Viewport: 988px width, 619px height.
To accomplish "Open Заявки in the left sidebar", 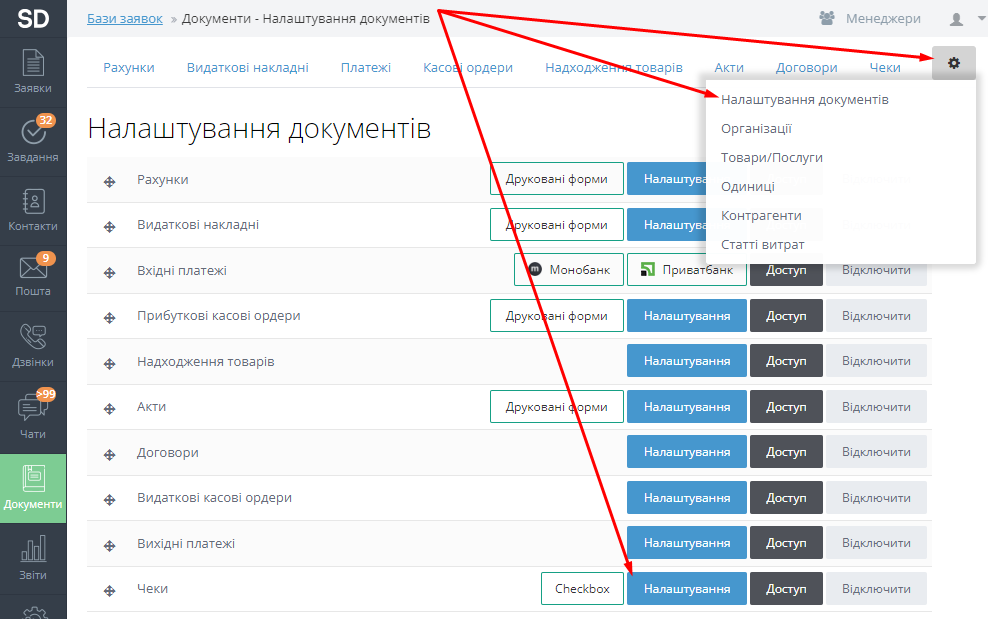I will 33,71.
